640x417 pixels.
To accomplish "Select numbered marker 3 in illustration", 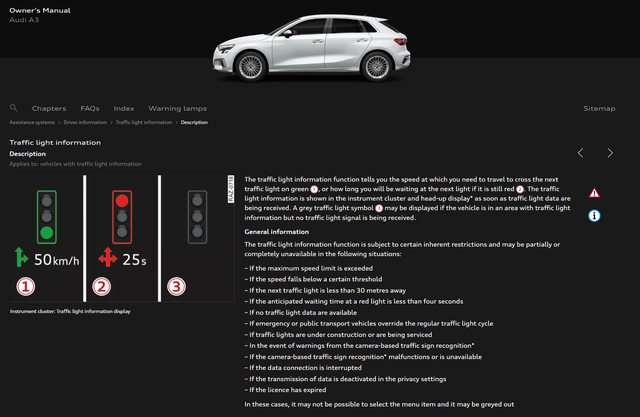I will coord(176,286).
